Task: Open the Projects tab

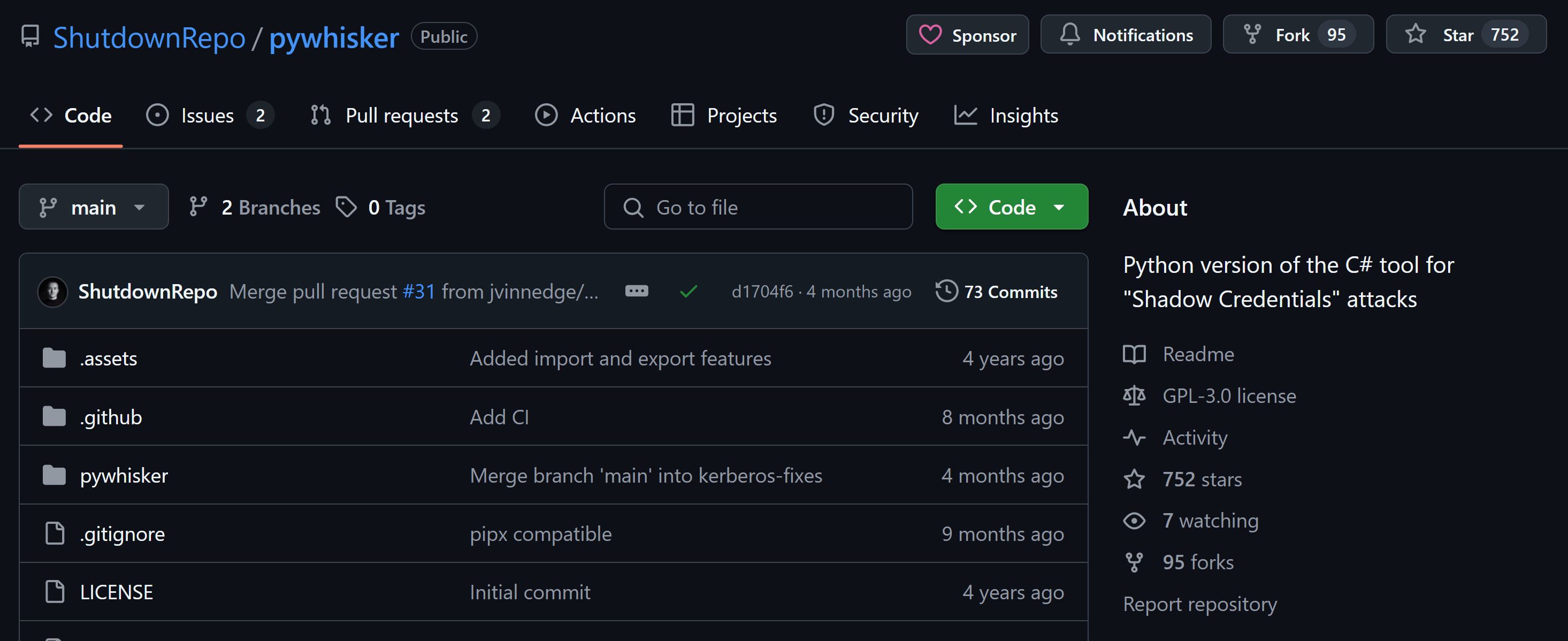Action: [x=724, y=115]
